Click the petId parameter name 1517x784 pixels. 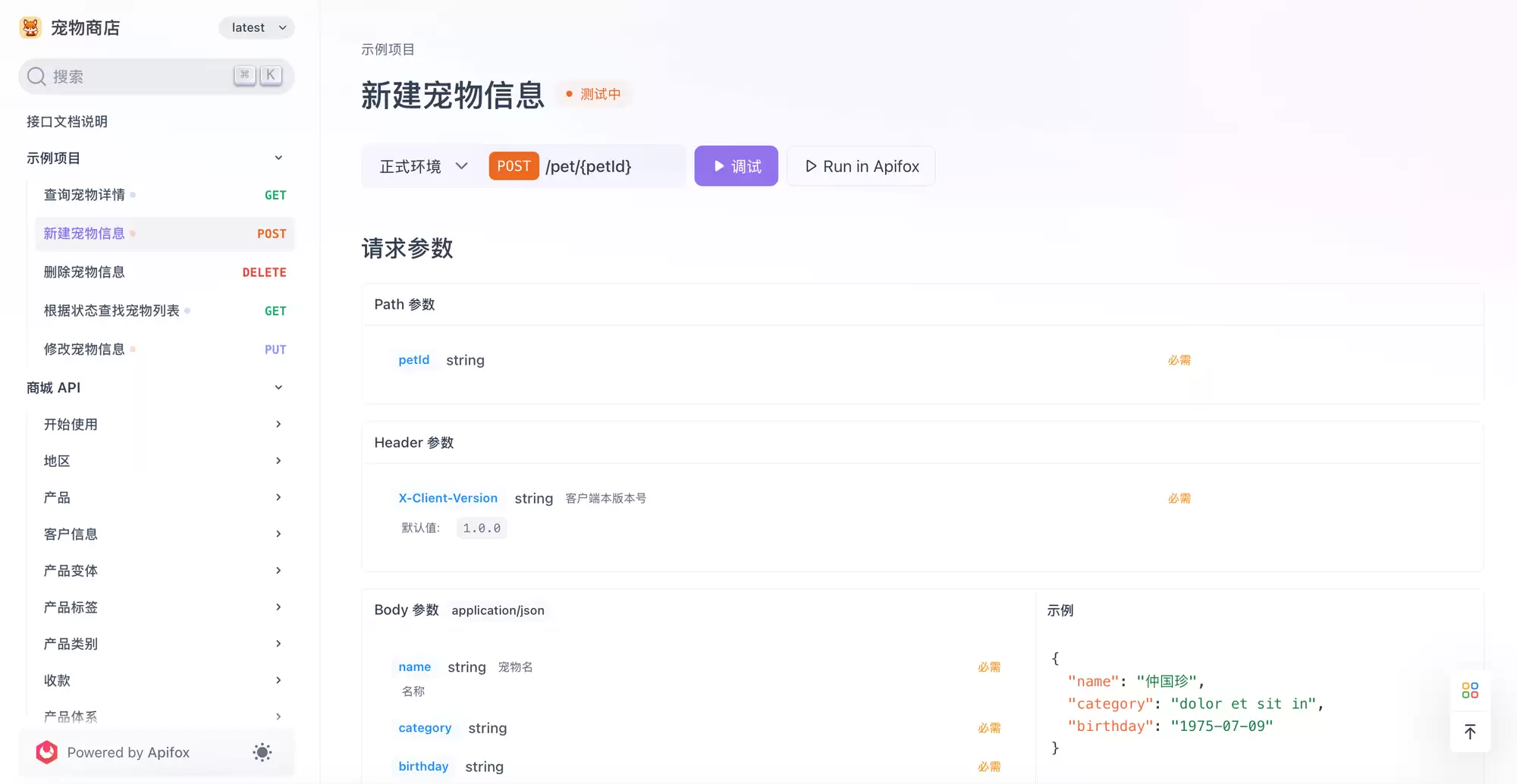(x=414, y=360)
